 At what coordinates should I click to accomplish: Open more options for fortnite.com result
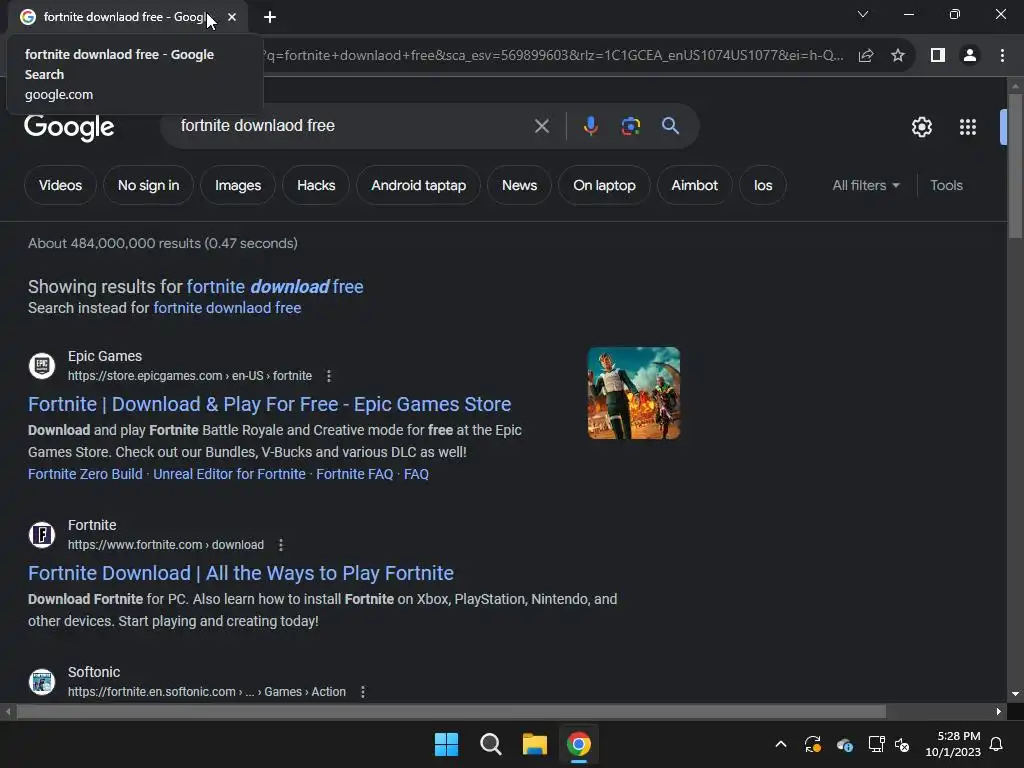281,545
